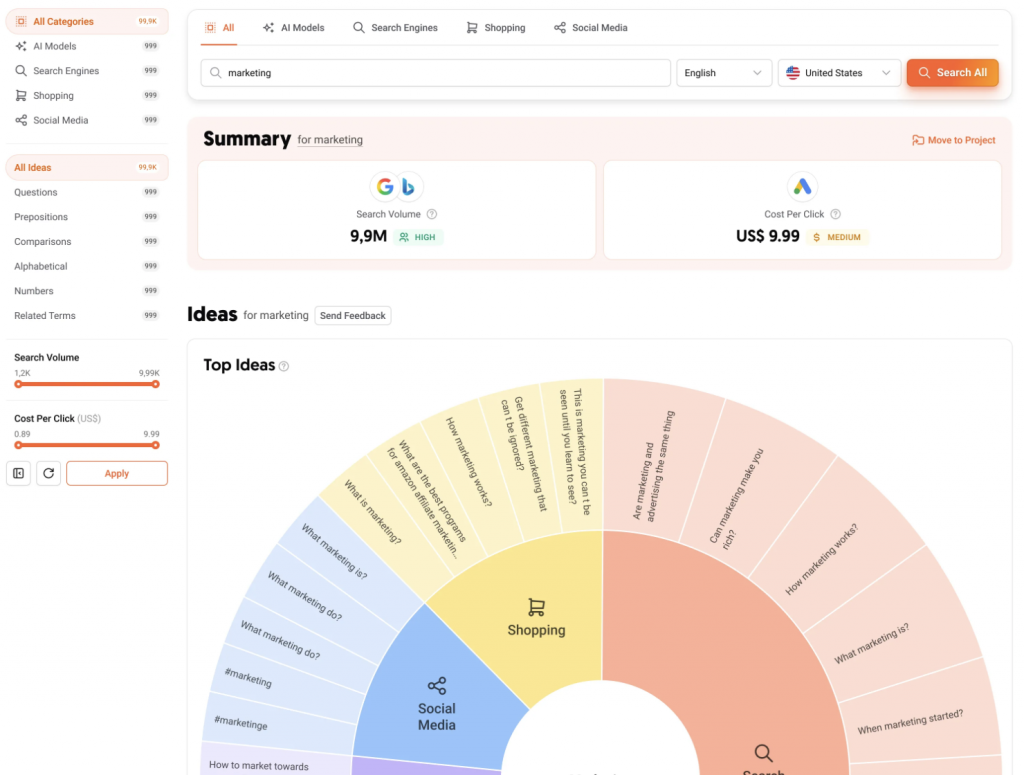
Task: Switch to the Search Engines tab
Action: [395, 28]
